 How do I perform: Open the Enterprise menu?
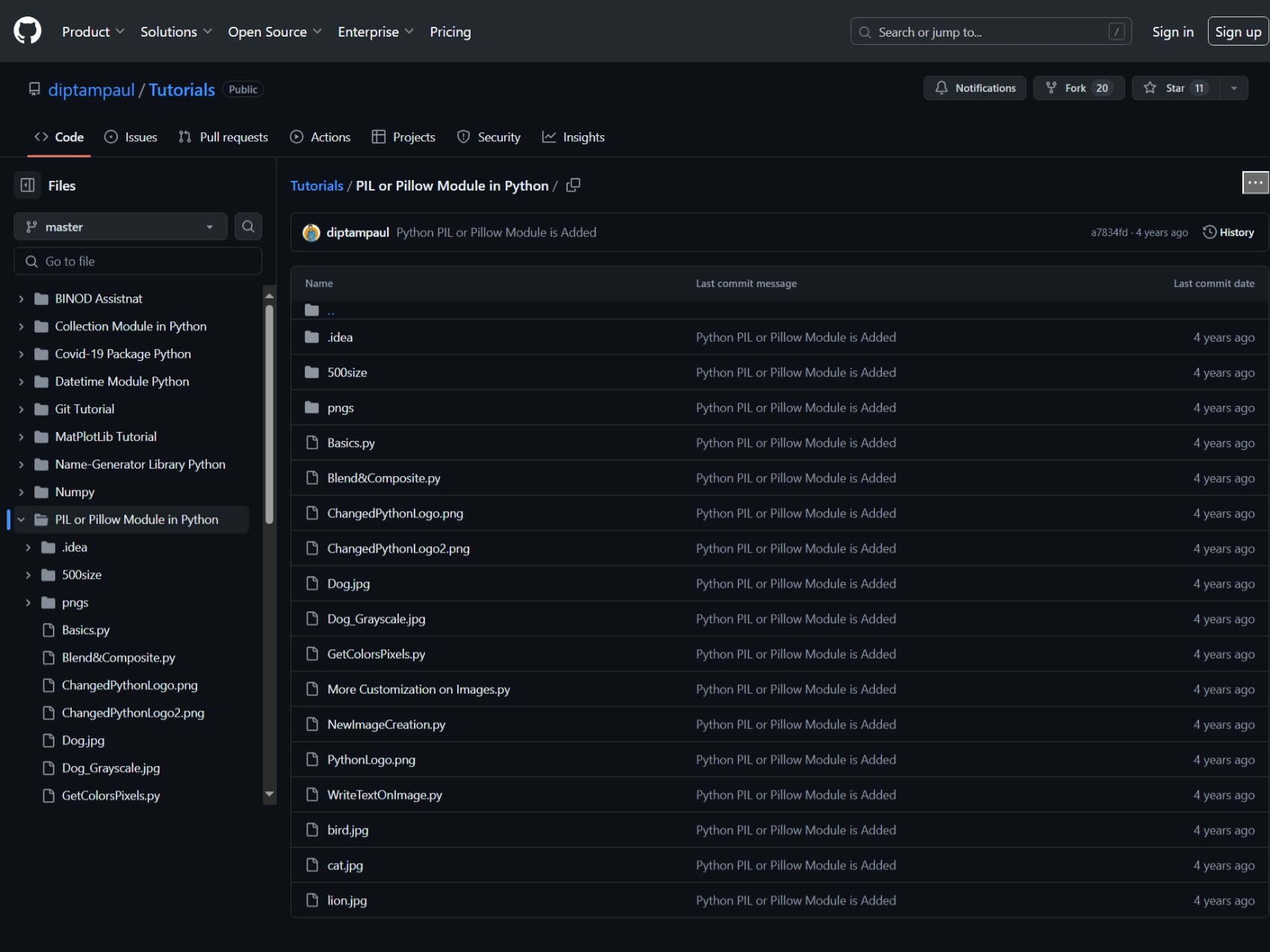[x=376, y=31]
